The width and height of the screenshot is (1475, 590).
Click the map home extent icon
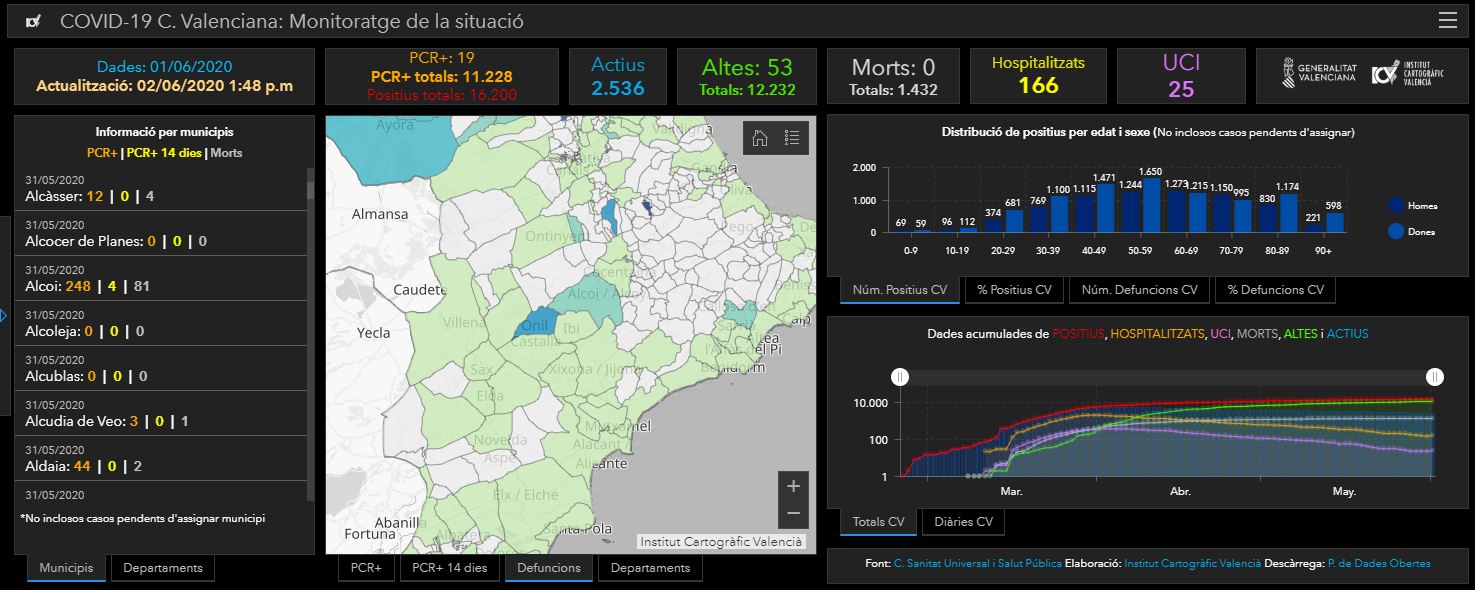(x=759, y=138)
